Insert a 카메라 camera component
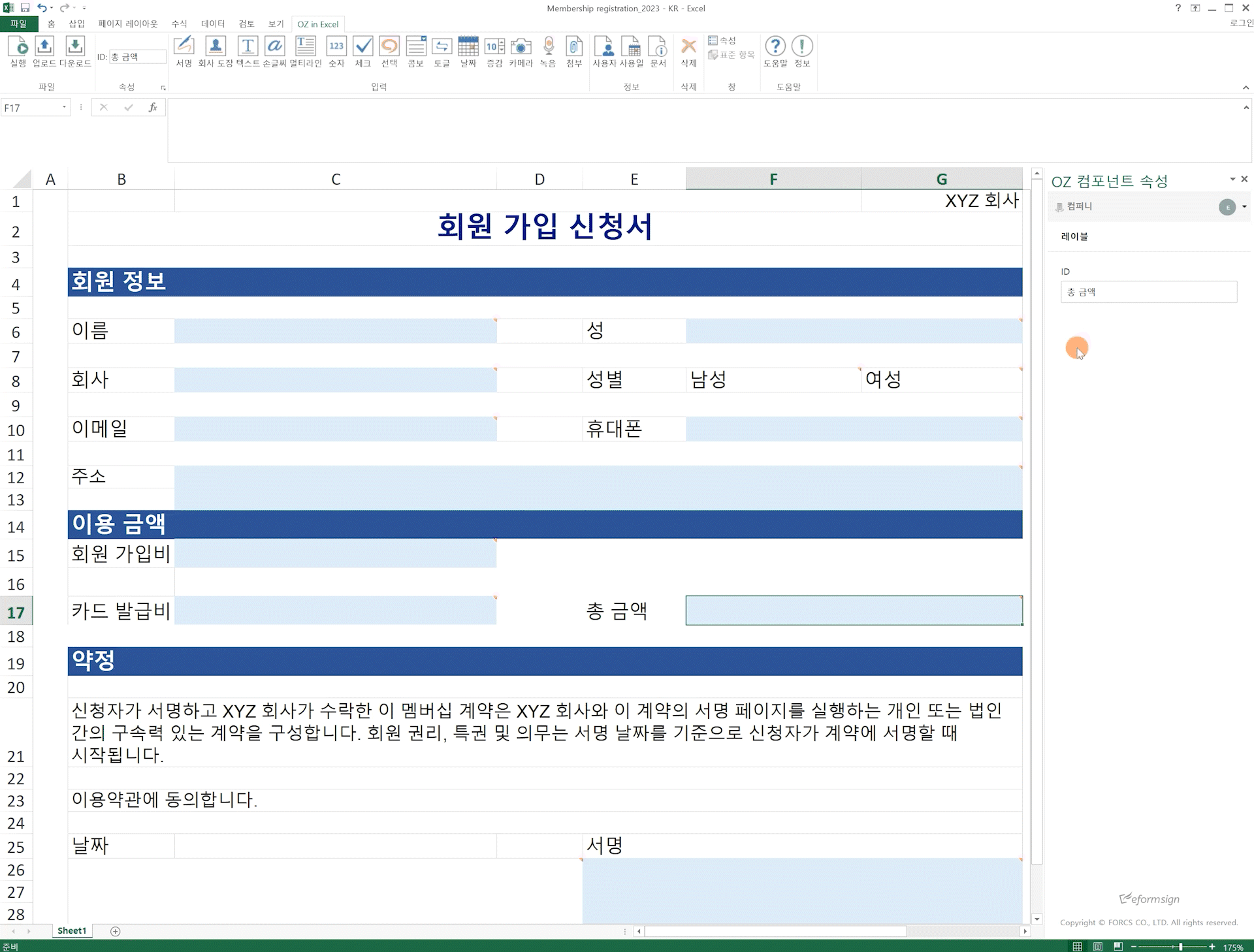1254x952 pixels. 521,52
